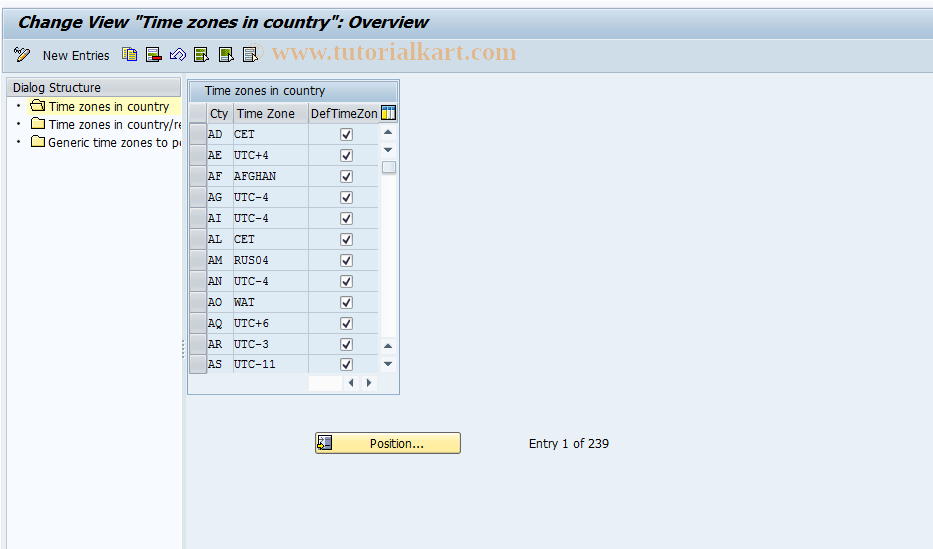933x549 pixels.
Task: Toggle DefTimeZon checkbox for AD row
Action: click(x=346, y=134)
